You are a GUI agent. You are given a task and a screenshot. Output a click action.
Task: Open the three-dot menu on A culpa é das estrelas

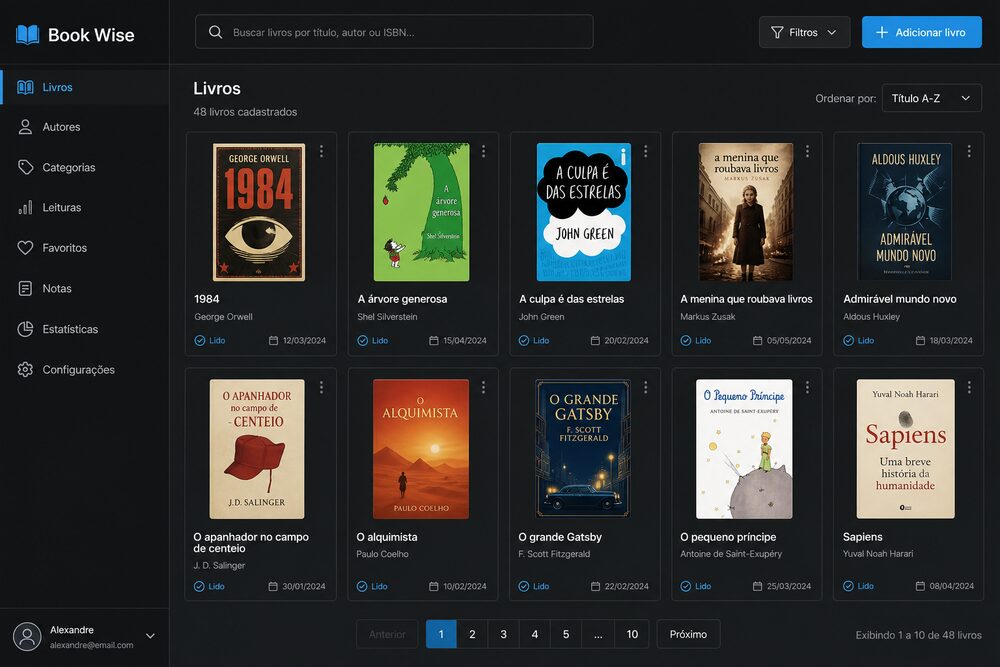click(x=645, y=151)
